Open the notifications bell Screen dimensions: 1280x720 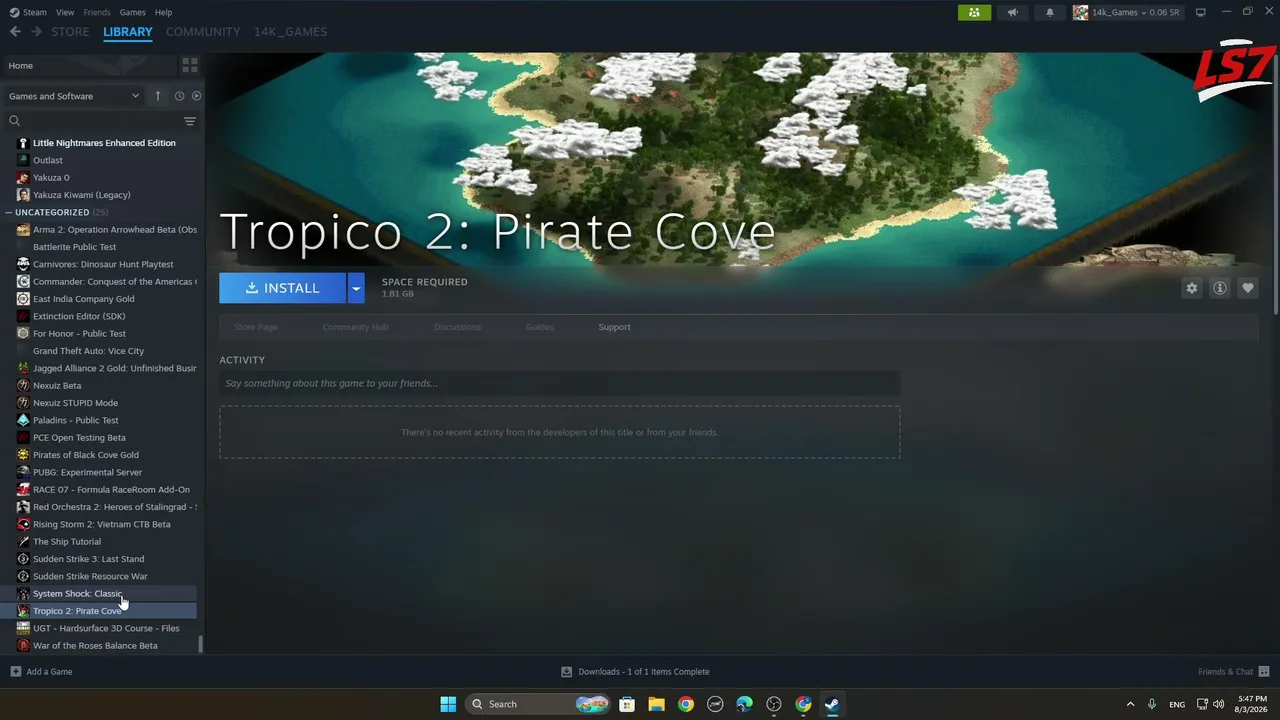1050,12
